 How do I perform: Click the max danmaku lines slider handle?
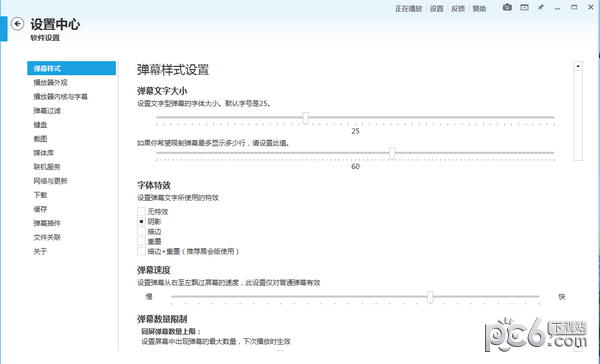pos(392,153)
